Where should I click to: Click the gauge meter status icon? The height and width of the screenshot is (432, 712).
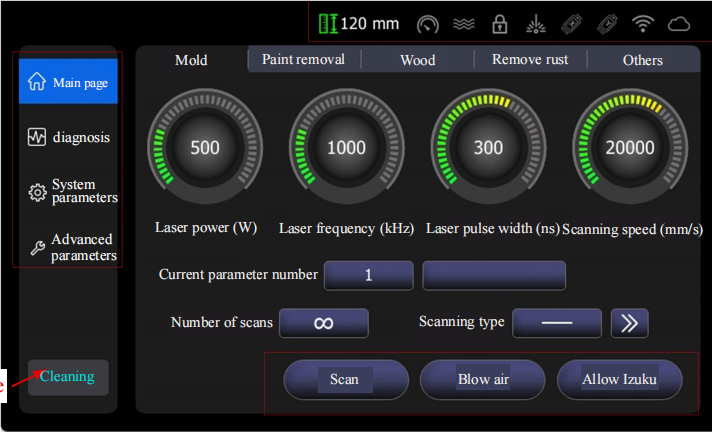point(428,23)
